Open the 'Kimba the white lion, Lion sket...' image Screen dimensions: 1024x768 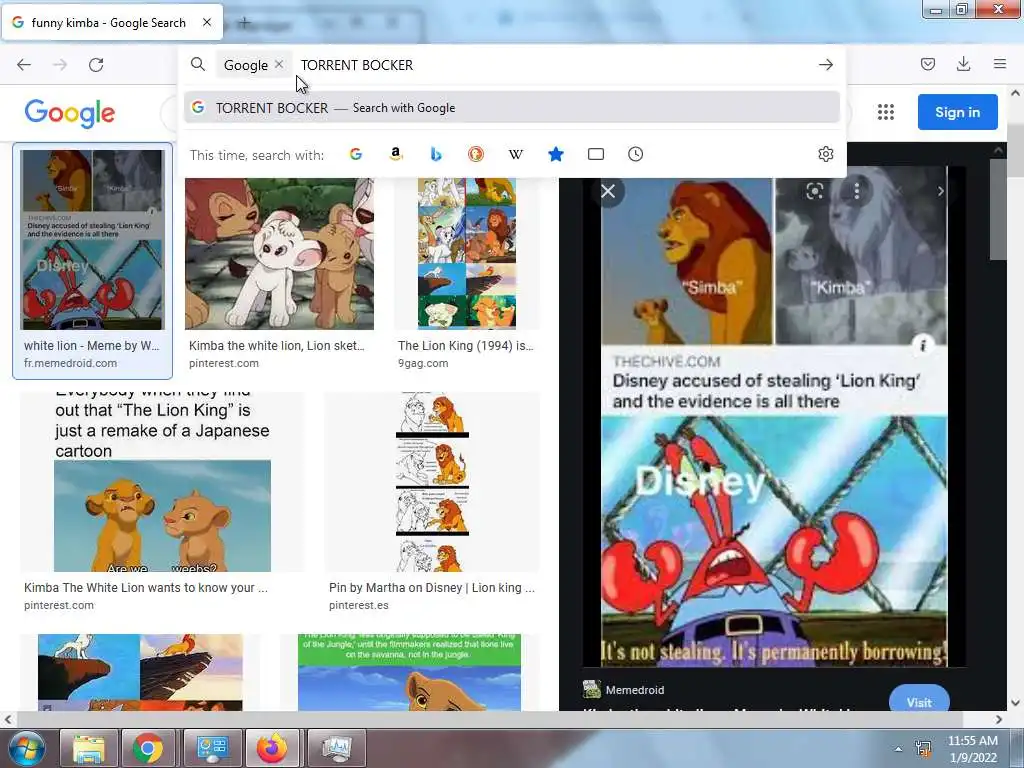[280, 253]
